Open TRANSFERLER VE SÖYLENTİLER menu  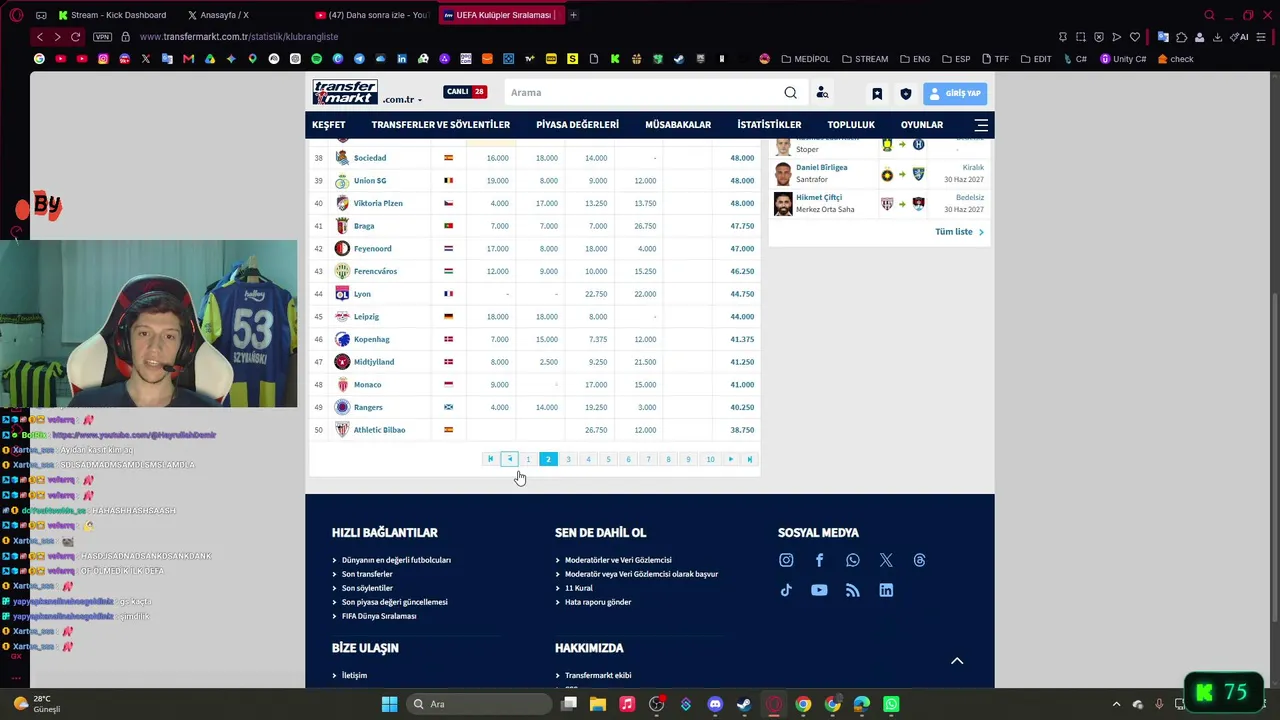tap(441, 125)
